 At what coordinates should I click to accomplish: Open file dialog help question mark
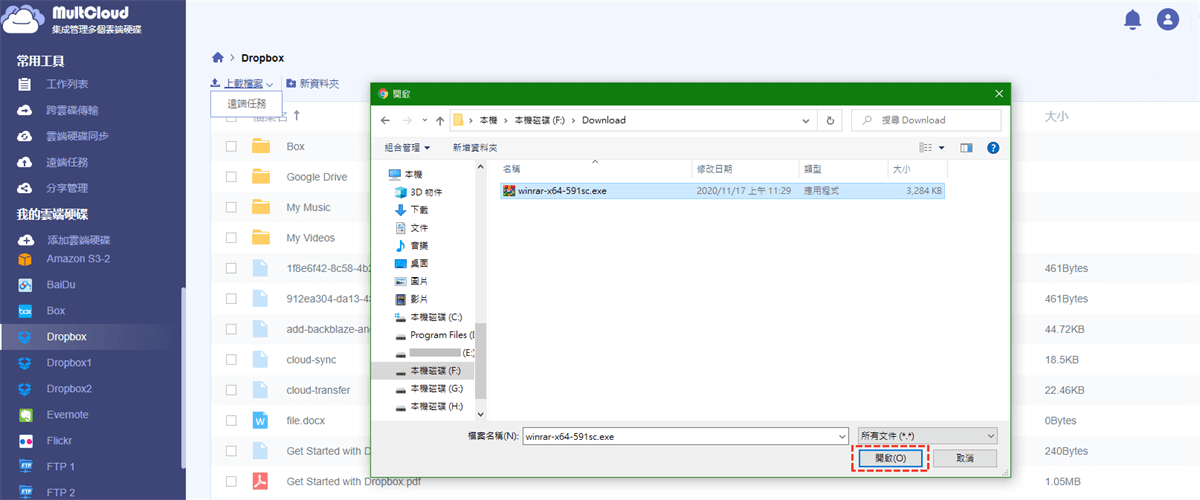993,147
